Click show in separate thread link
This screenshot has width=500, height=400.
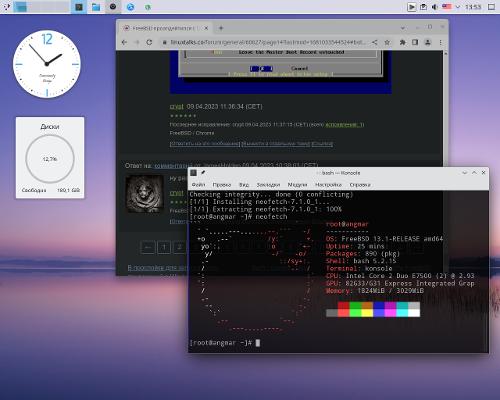(276, 144)
